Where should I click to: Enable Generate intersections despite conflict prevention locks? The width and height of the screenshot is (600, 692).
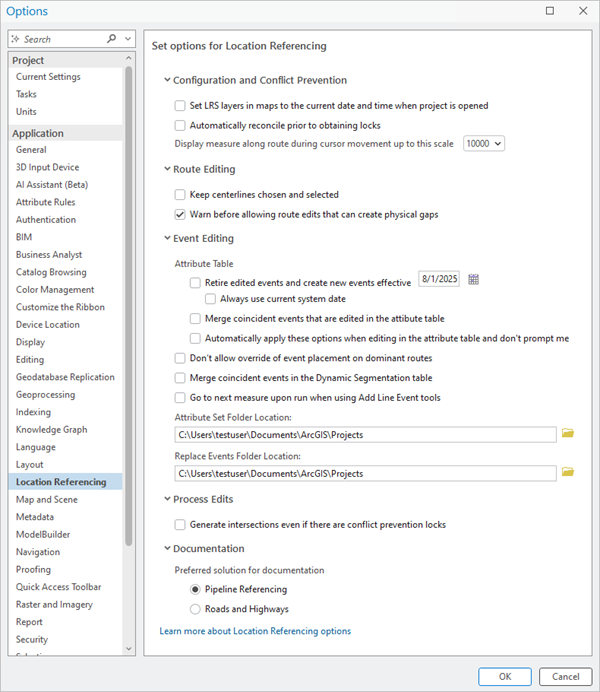180,524
